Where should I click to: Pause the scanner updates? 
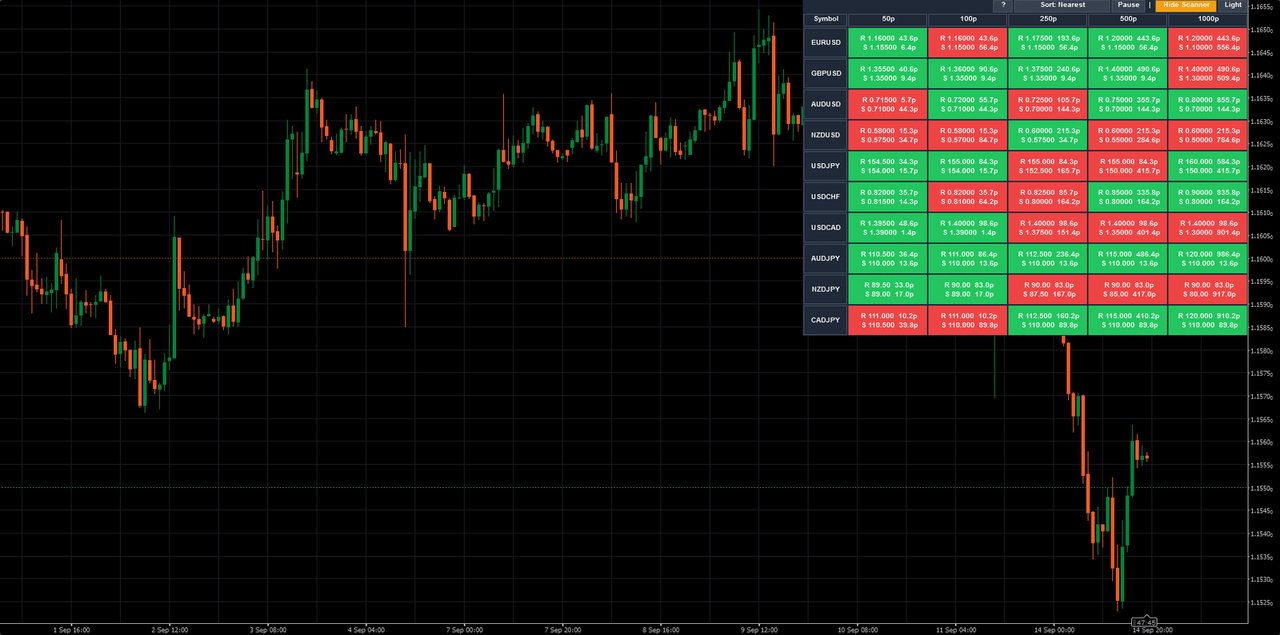click(x=1129, y=5)
